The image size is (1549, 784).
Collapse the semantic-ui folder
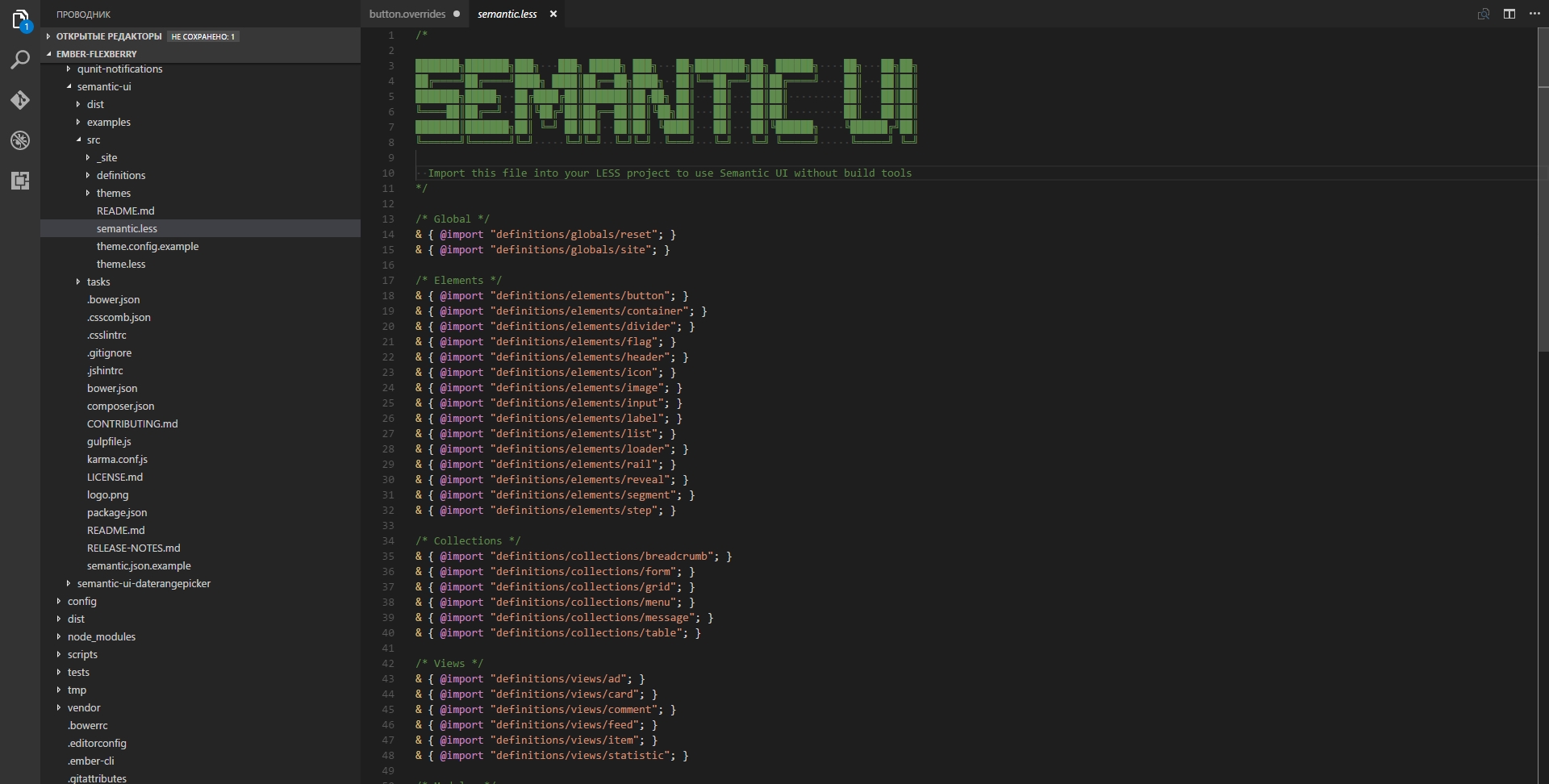104,86
